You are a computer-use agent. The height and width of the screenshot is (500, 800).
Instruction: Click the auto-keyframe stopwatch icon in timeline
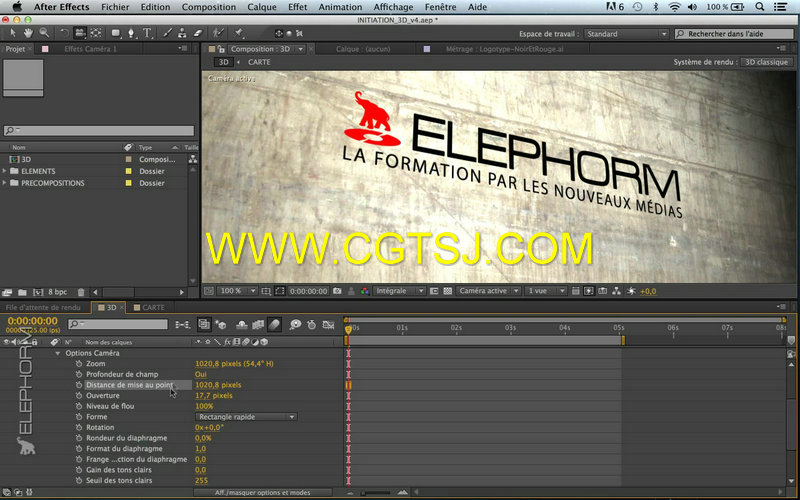coord(311,324)
